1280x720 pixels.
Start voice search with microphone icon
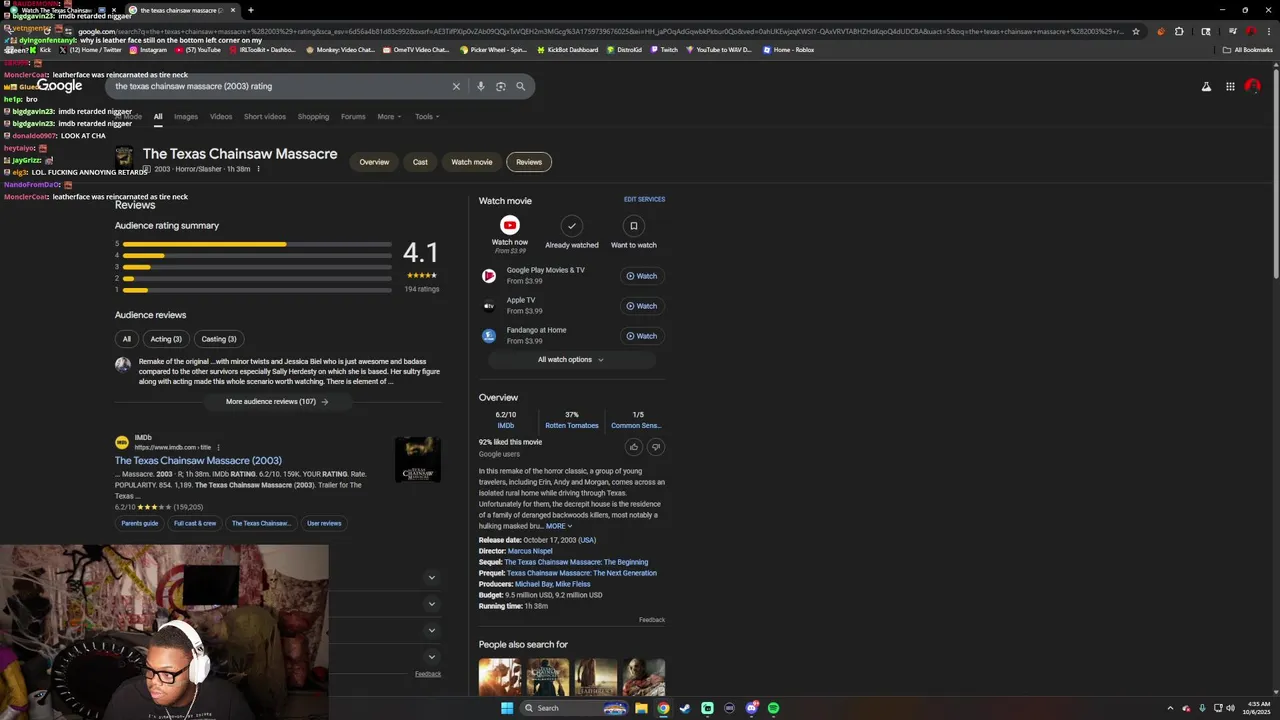coord(481,86)
